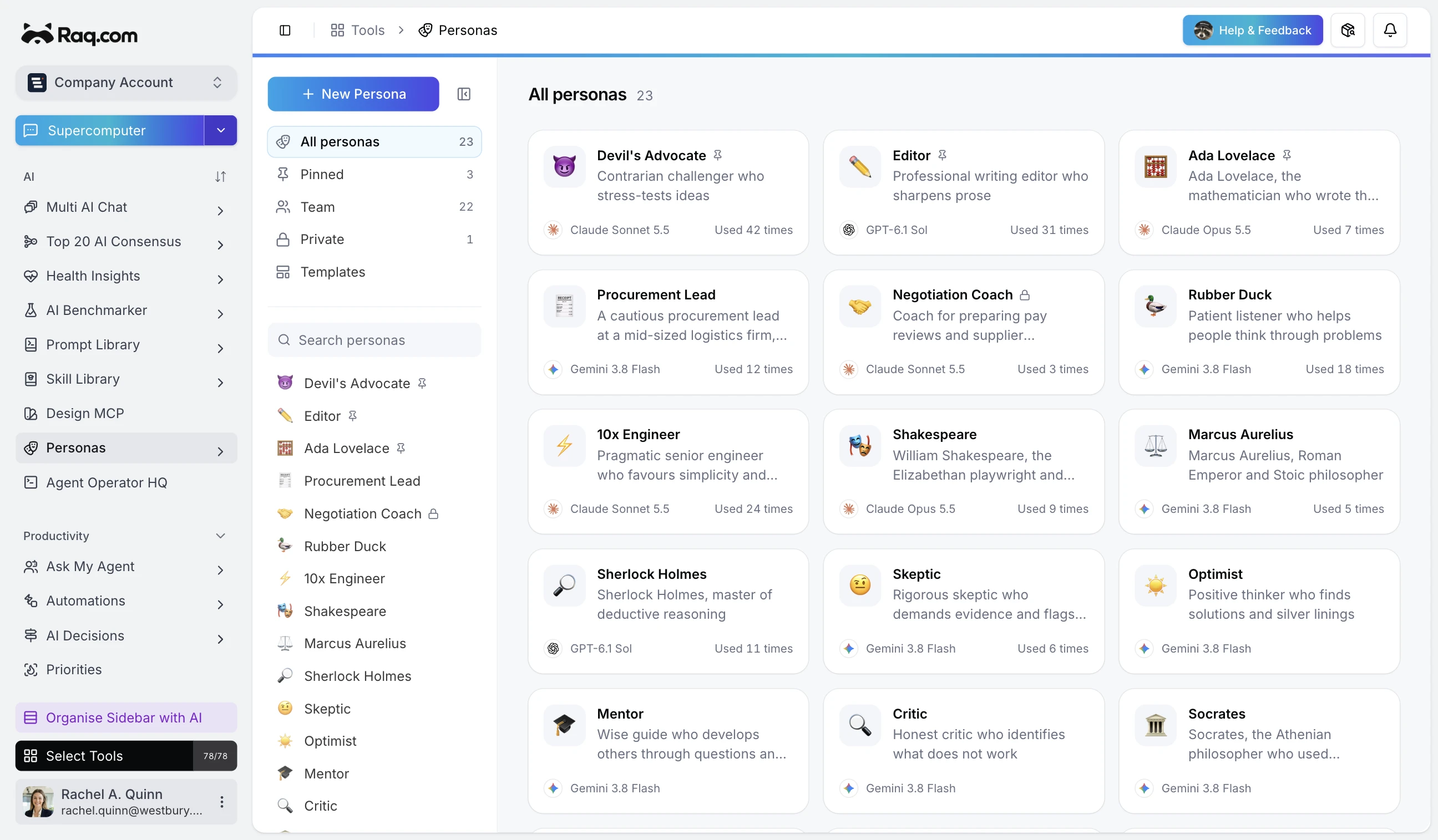The width and height of the screenshot is (1438, 840).
Task: Expand Personas sidebar item chevron
Action: point(220,451)
